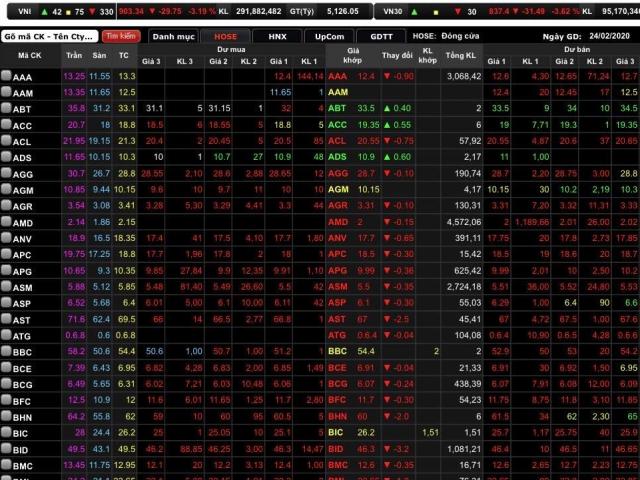Click the VNI gainers up-arrow icon
The image size is (640, 480).
click(x=45, y=12)
